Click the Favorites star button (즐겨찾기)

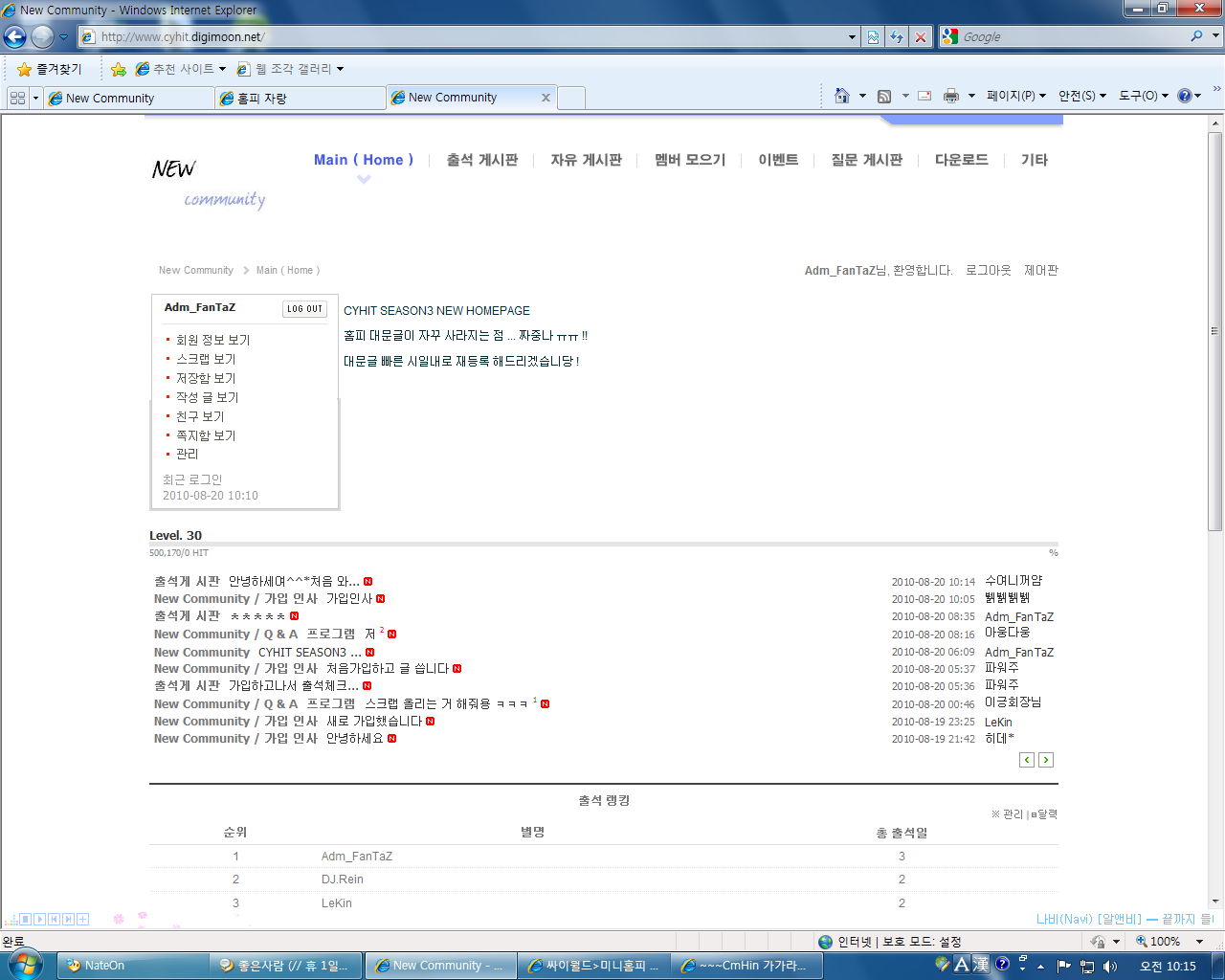(50, 69)
